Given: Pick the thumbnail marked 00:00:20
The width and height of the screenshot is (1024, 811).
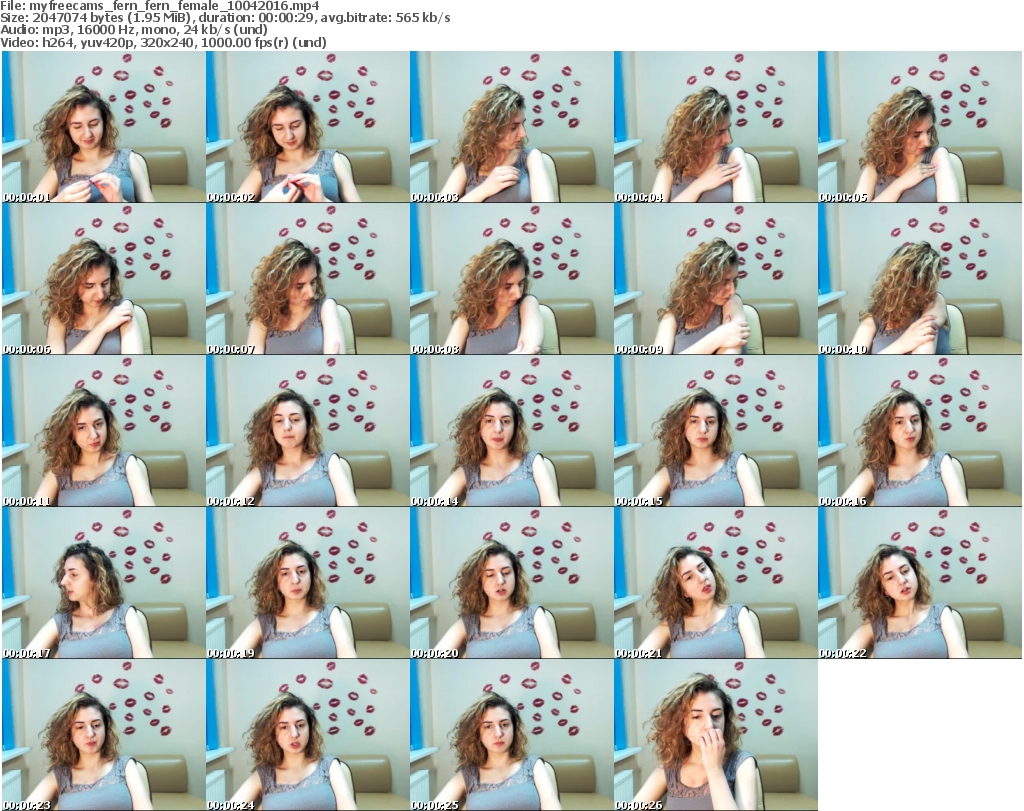Looking at the screenshot, I should (x=511, y=583).
